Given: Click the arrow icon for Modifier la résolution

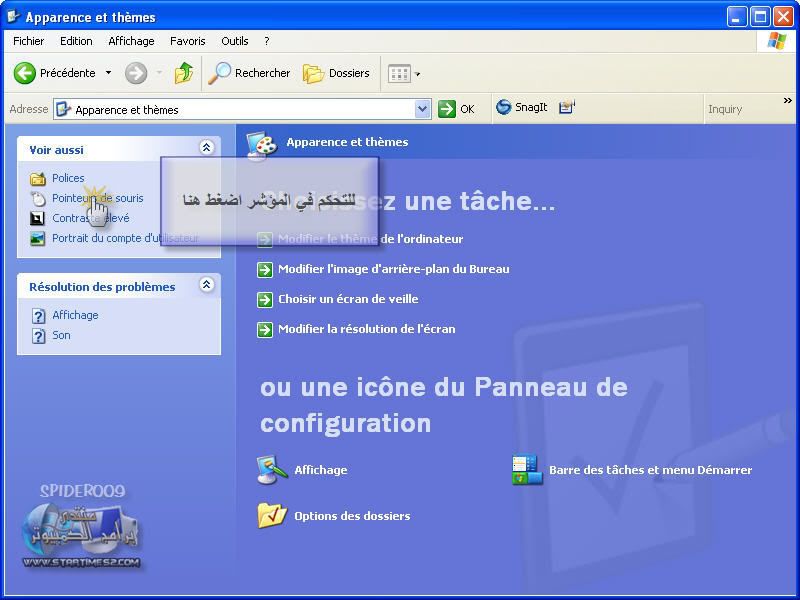Looking at the screenshot, I should point(265,330).
